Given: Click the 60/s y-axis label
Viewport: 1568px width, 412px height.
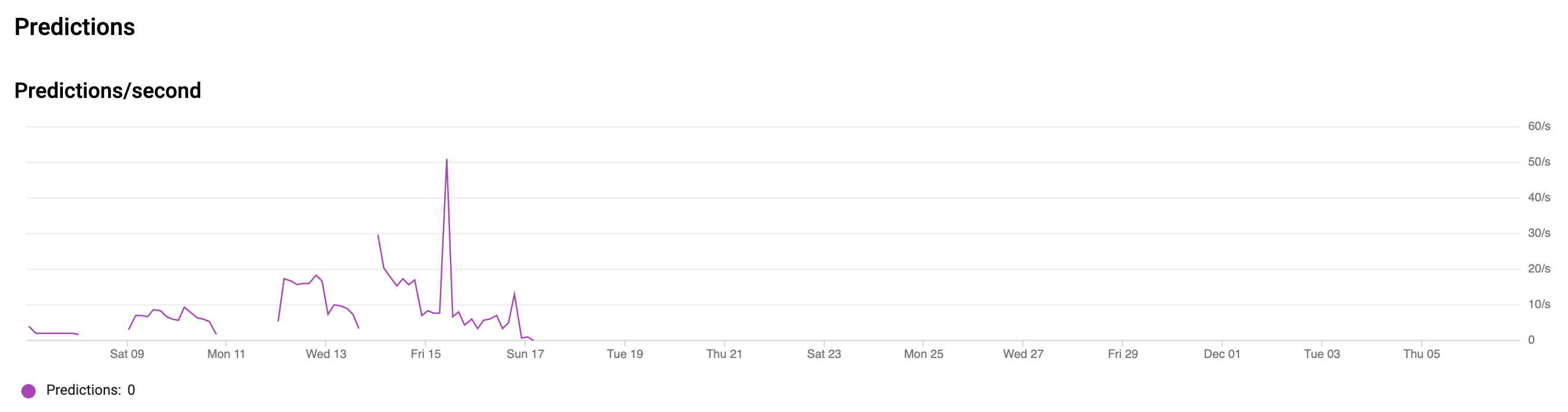Looking at the screenshot, I should (x=1539, y=126).
